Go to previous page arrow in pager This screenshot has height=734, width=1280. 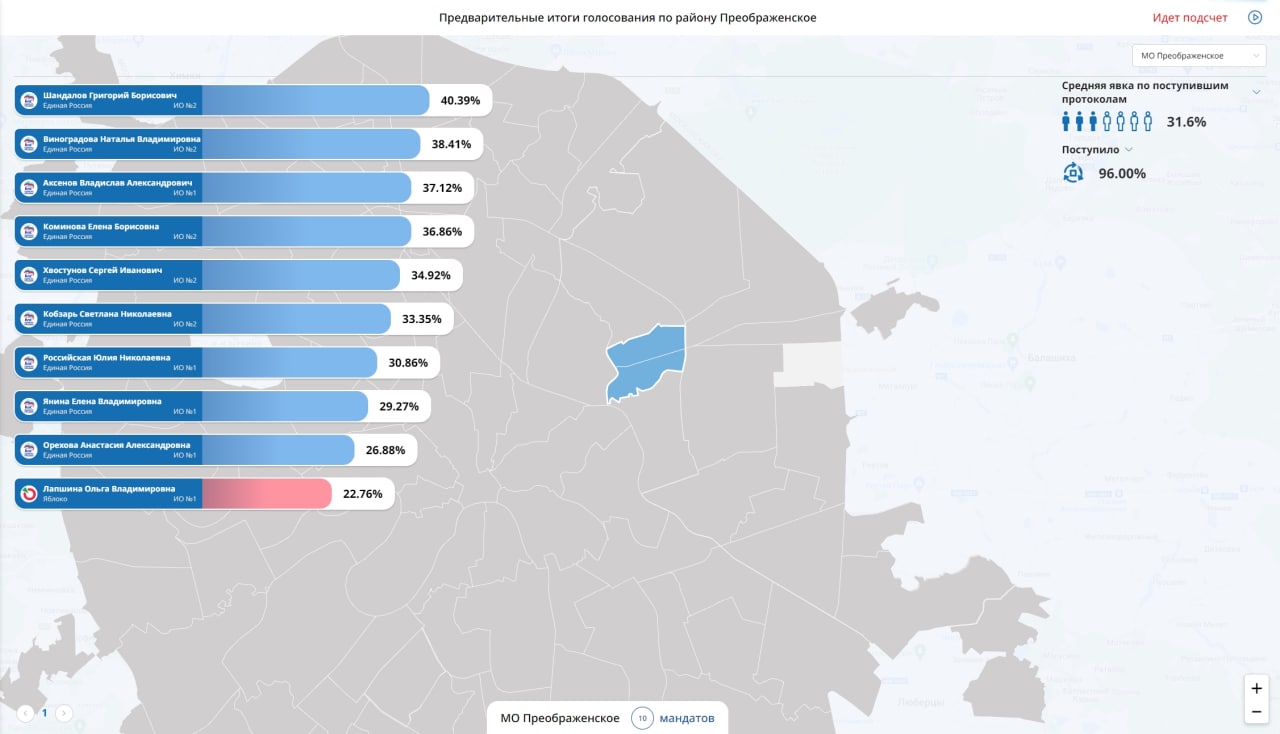point(26,713)
